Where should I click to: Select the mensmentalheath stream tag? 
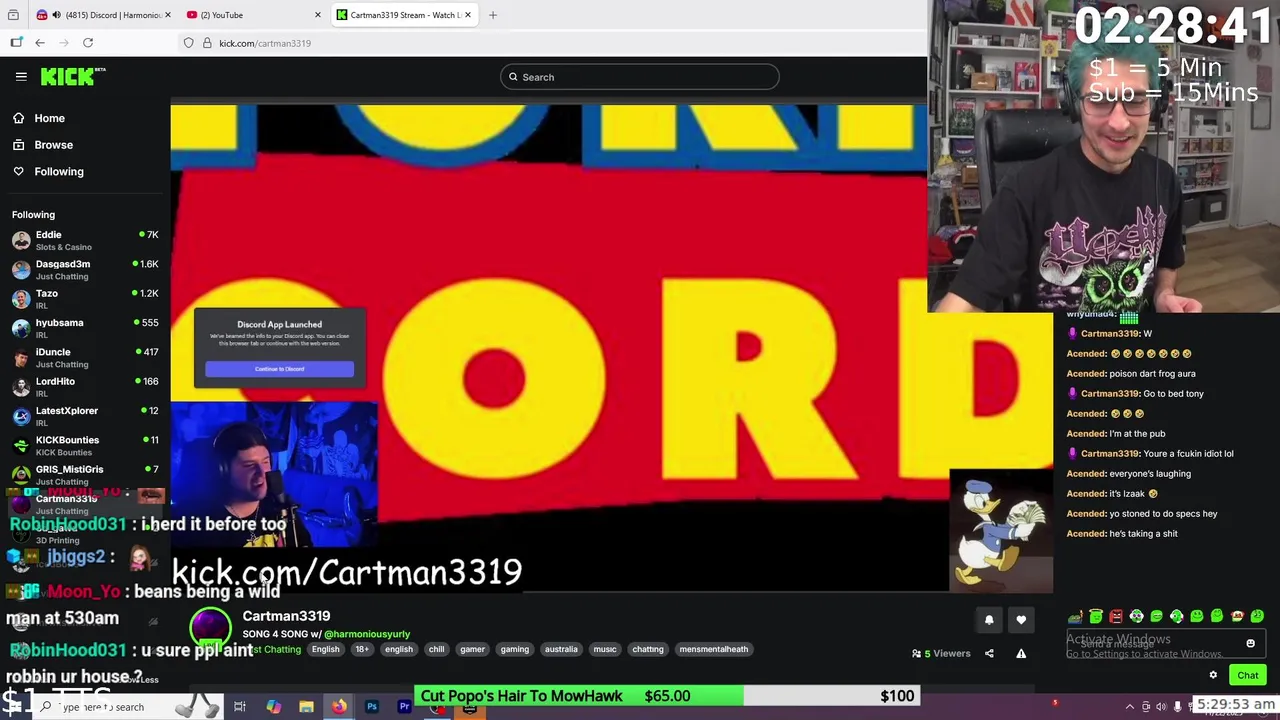click(713, 649)
